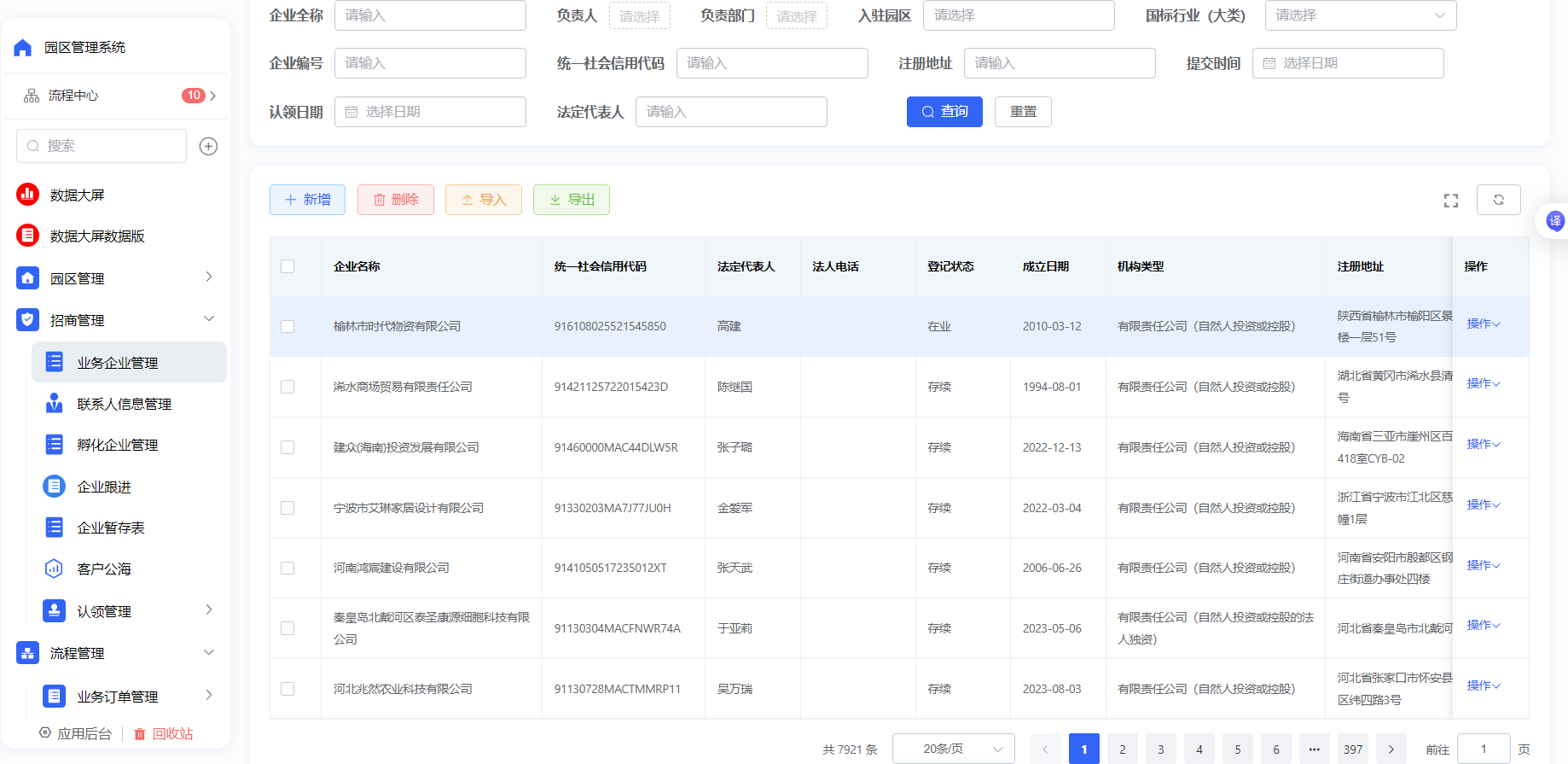Click the 企业暂存表 icon
This screenshot has width=1568, height=764.
(x=54, y=528)
